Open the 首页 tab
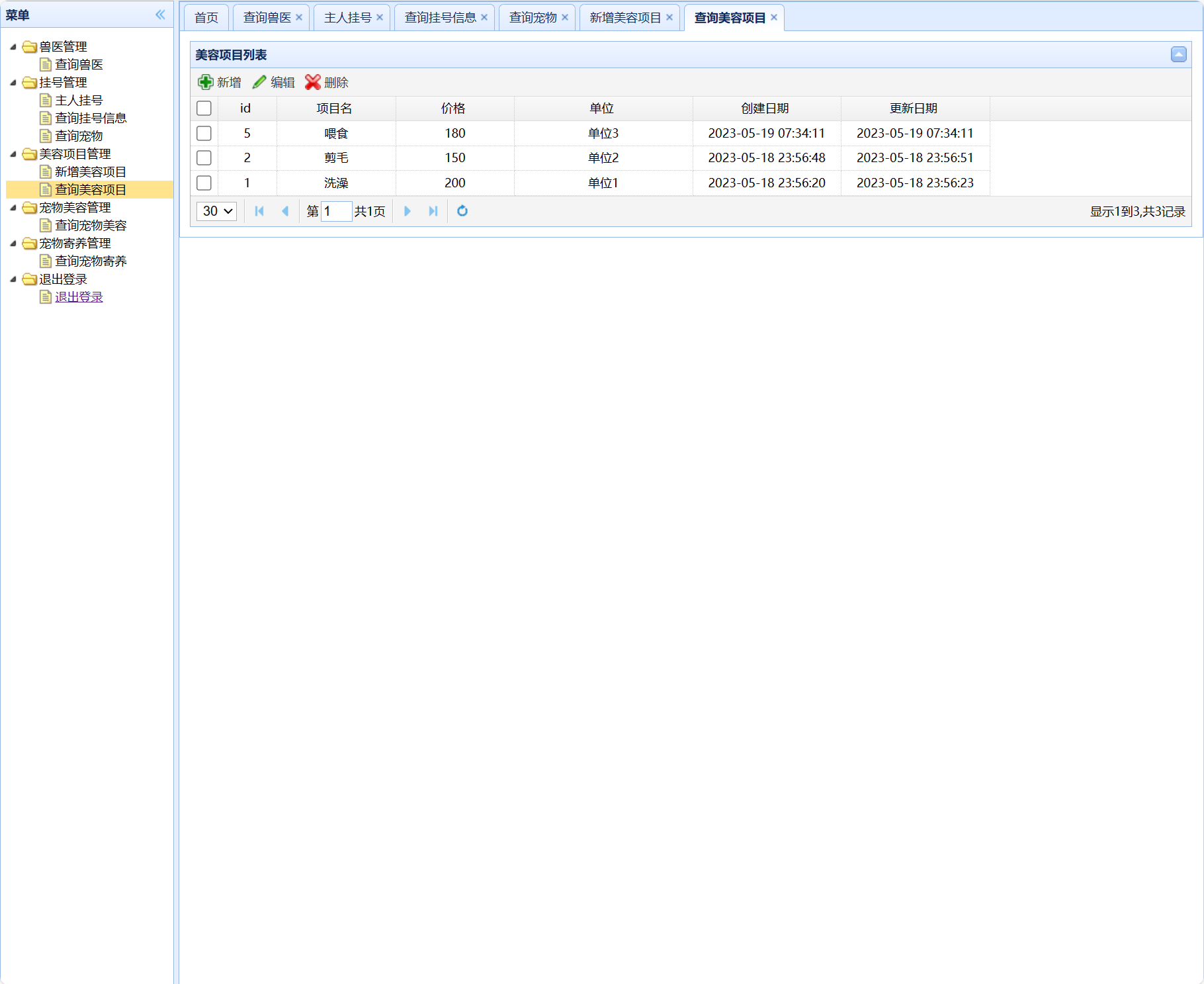Viewport: 1204px width, 984px height. (206, 18)
